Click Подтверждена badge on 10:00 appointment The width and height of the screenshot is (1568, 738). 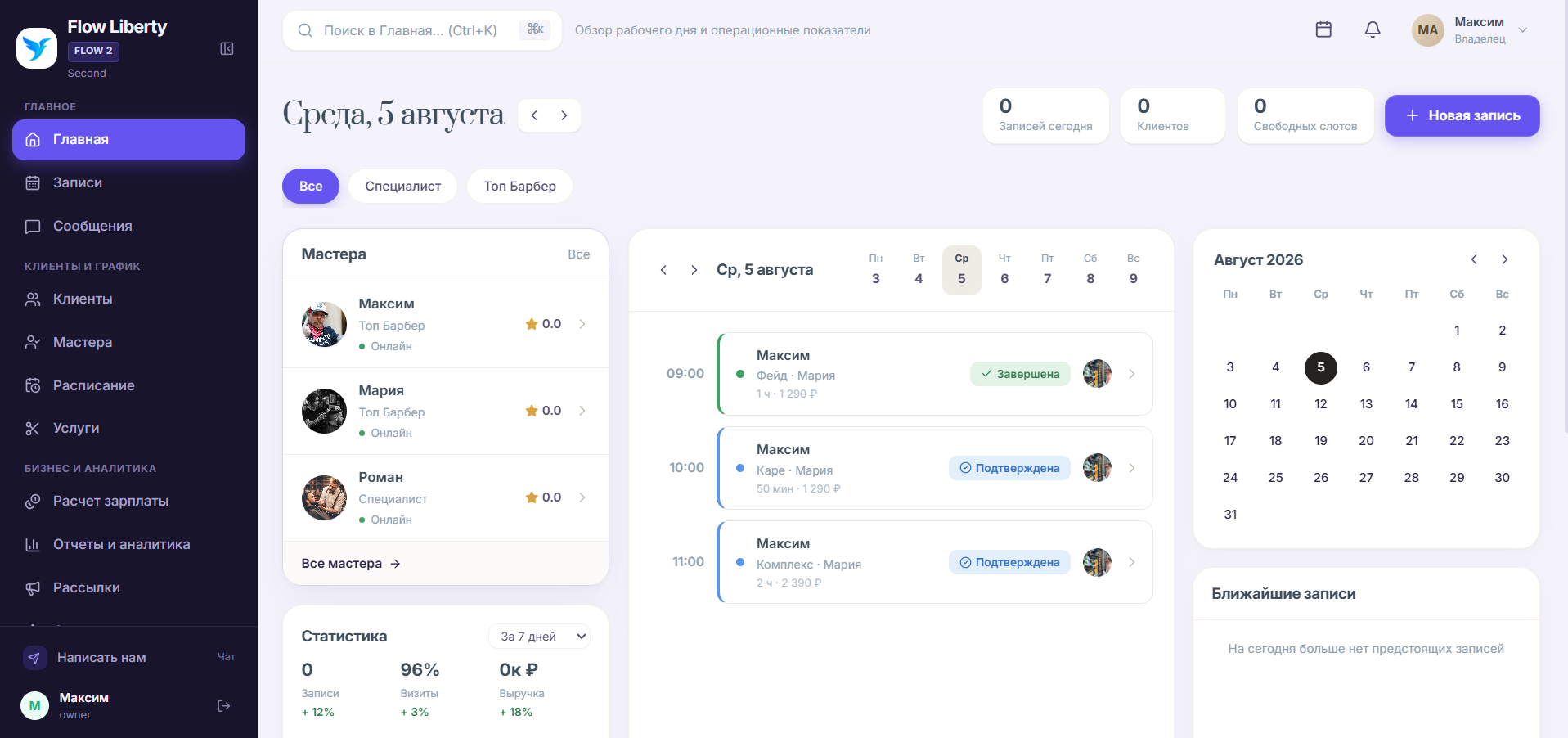pyautogui.click(x=1009, y=468)
